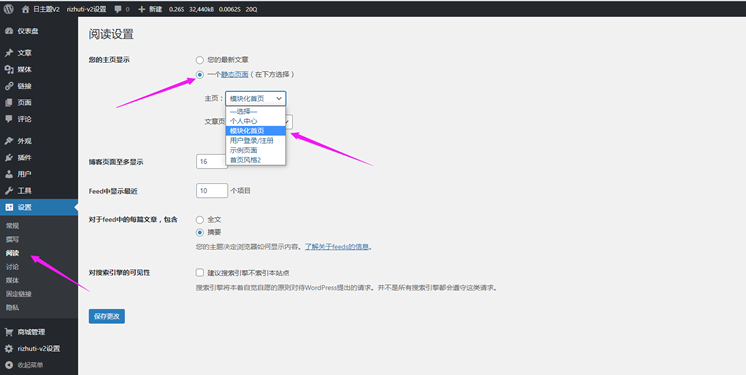This screenshot has height=375, width=746.
Task: Open 仪表盘 dashboard icon in sidebar
Action: [x=9, y=31]
